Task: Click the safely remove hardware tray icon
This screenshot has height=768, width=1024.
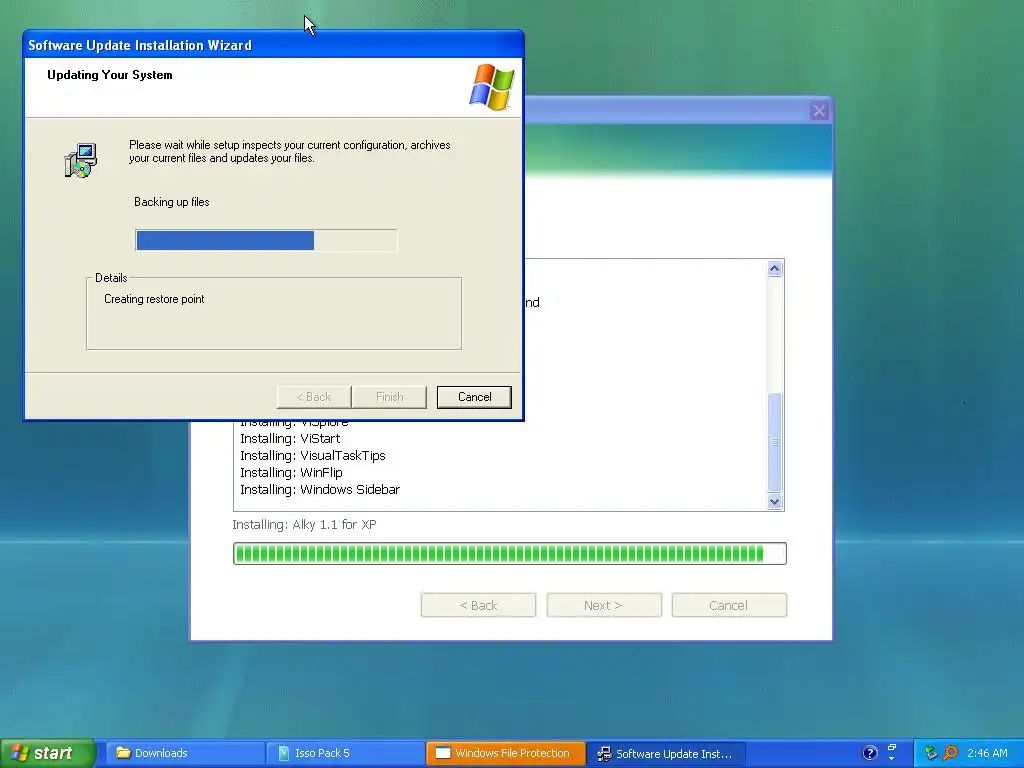Action: (931, 753)
